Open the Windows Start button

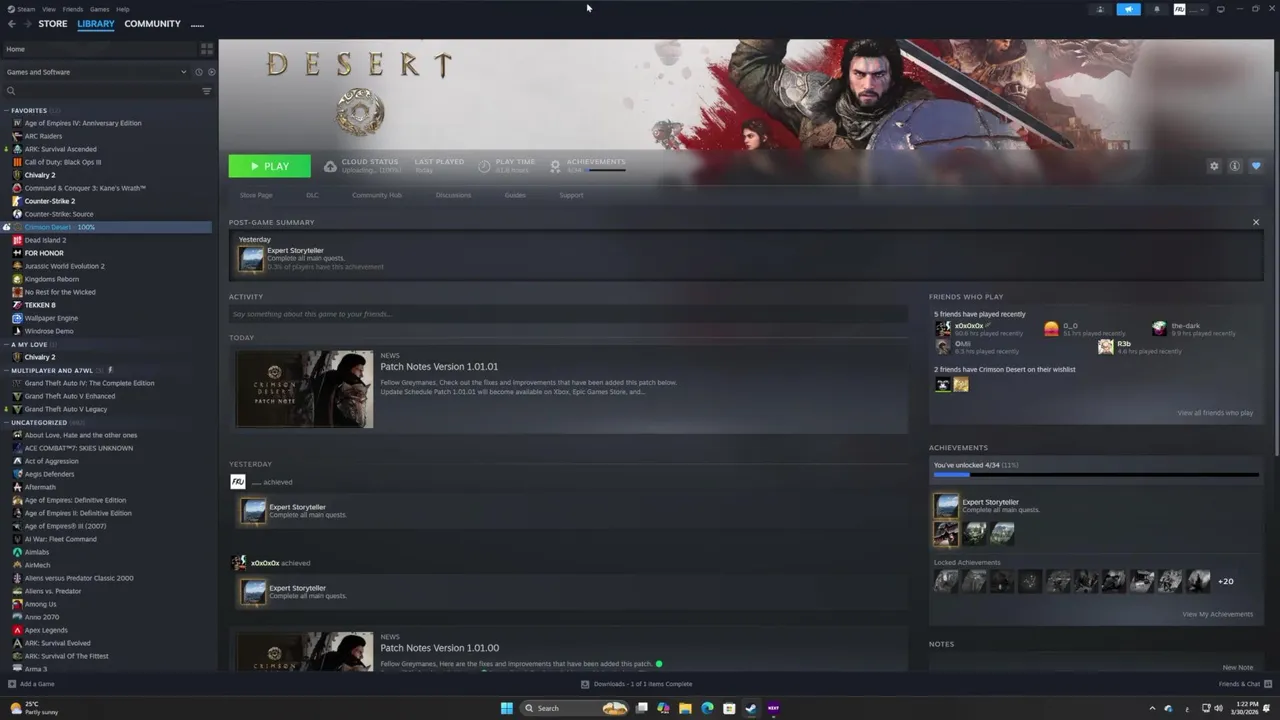(507, 708)
